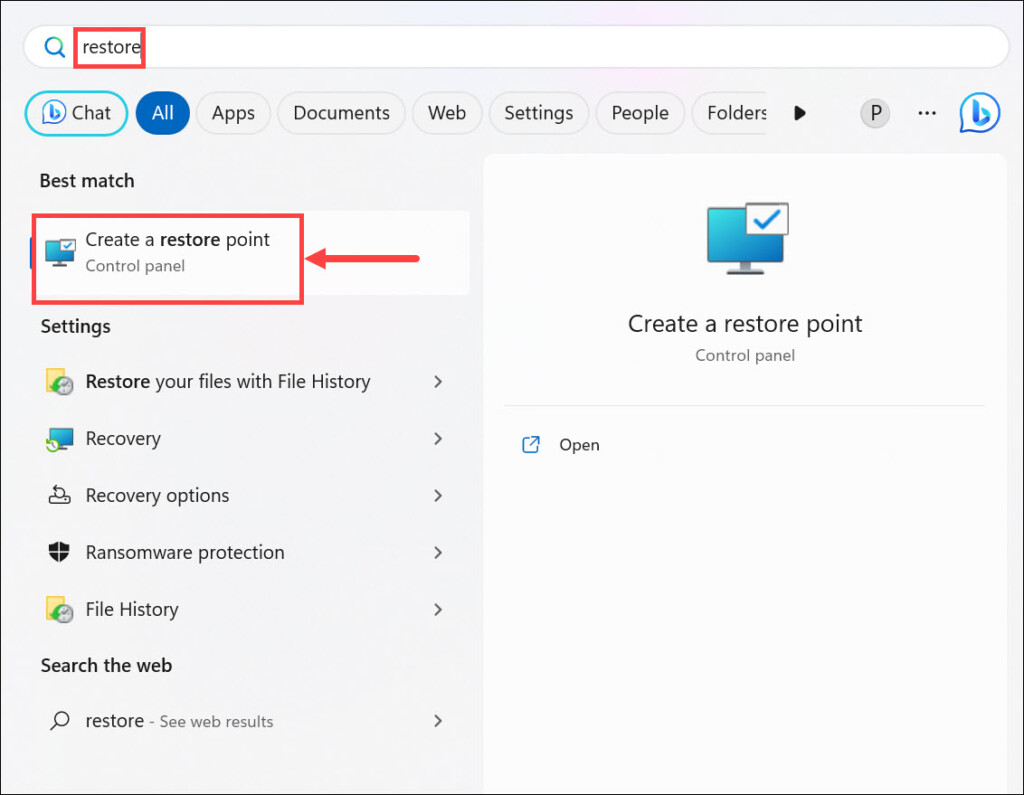This screenshot has height=795, width=1024.
Task: Expand the web results chevron for restore
Action: 438,721
